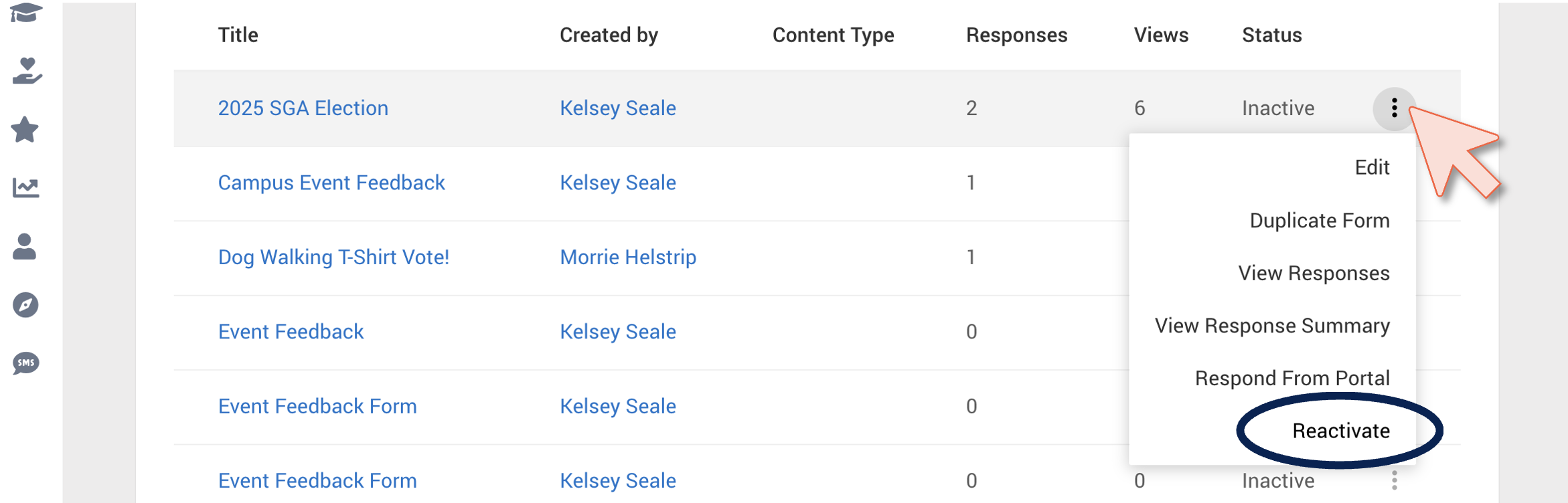The height and width of the screenshot is (503, 1568).
Task: Open Dog Walking T-Shirt Vote! link
Action: click(333, 257)
